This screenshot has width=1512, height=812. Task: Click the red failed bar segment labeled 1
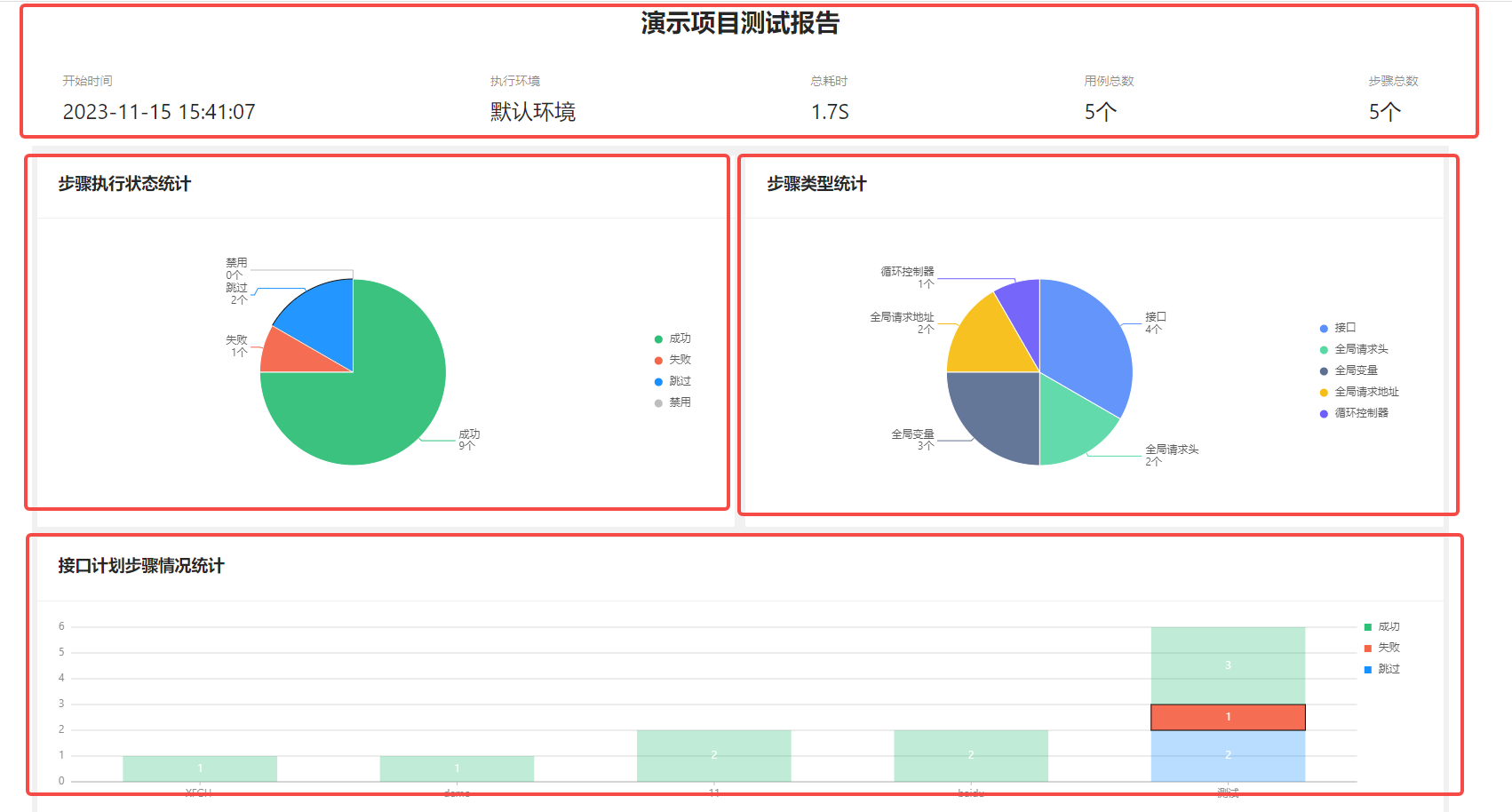click(1228, 717)
